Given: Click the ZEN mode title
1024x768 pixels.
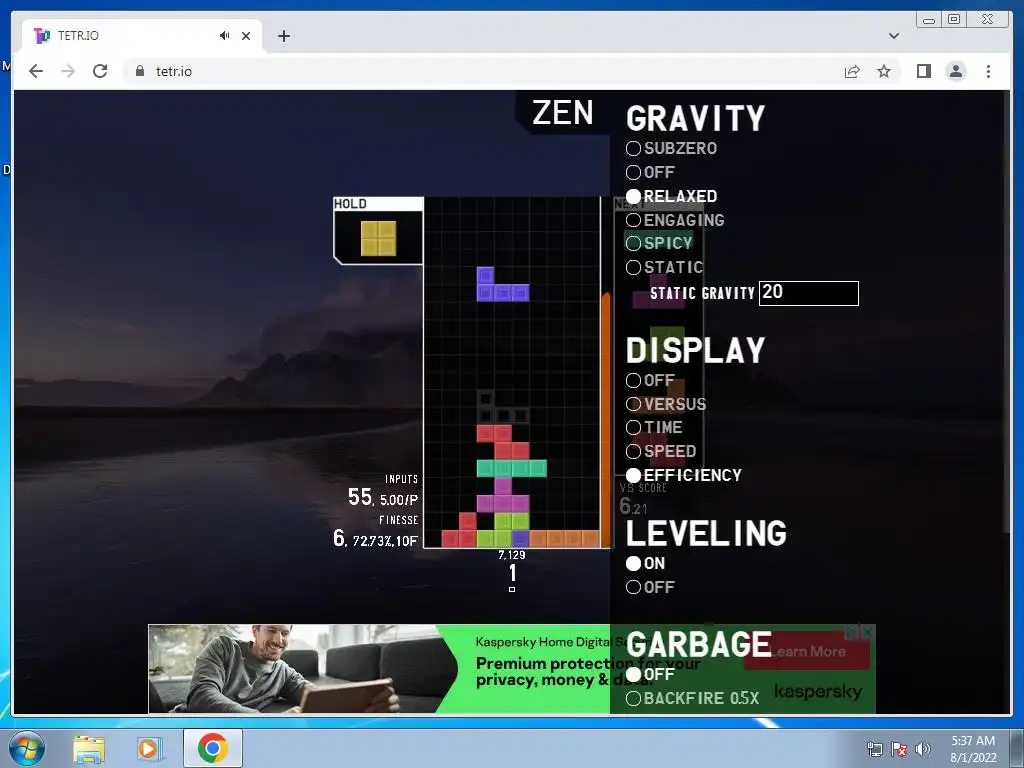Looking at the screenshot, I should pyautogui.click(x=562, y=112).
